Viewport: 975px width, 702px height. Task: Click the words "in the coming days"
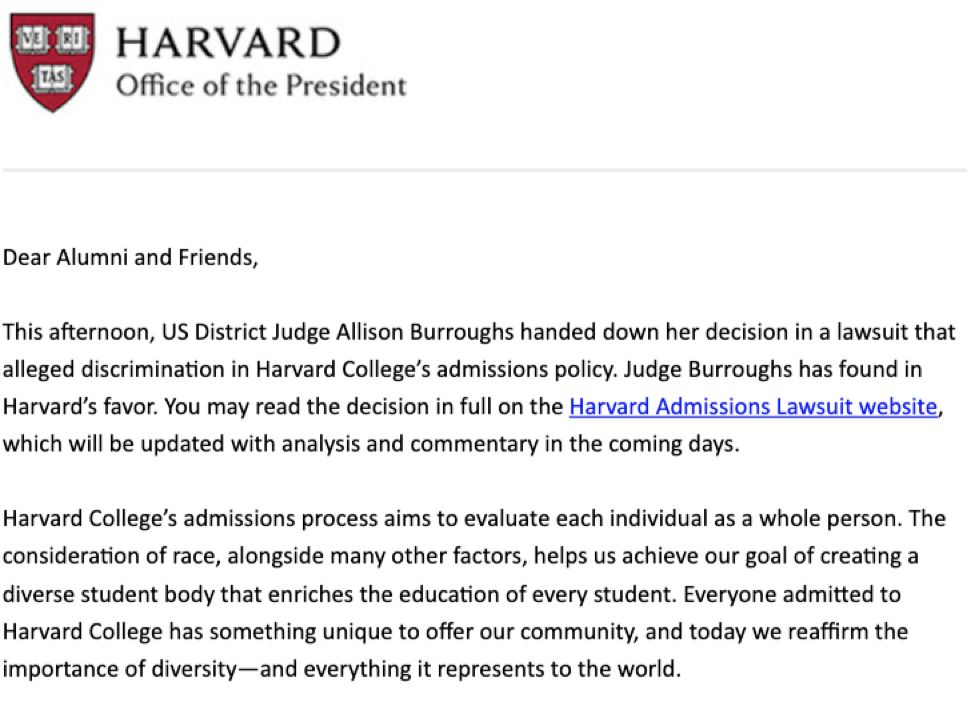(661, 445)
